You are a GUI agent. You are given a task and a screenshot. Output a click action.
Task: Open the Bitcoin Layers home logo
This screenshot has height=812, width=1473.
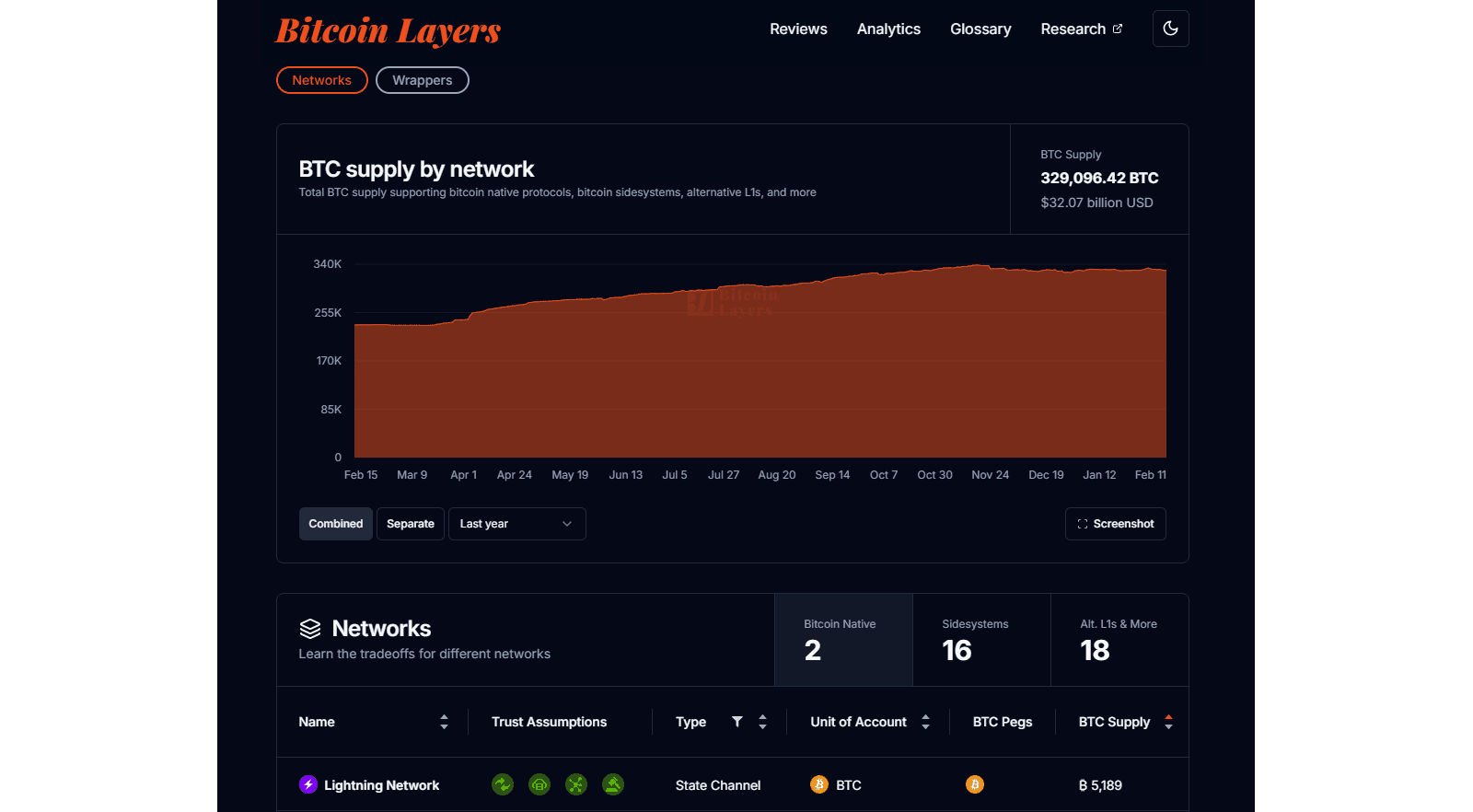(x=389, y=30)
